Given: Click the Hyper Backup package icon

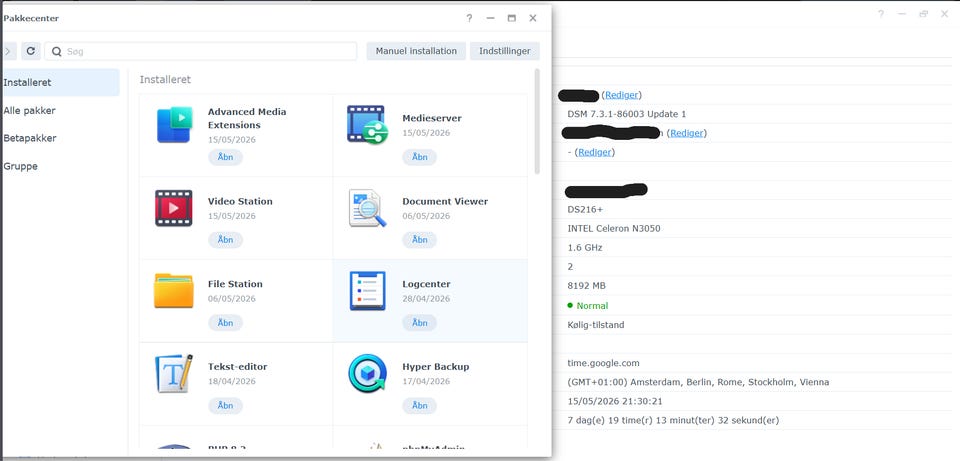Looking at the screenshot, I should 367,373.
